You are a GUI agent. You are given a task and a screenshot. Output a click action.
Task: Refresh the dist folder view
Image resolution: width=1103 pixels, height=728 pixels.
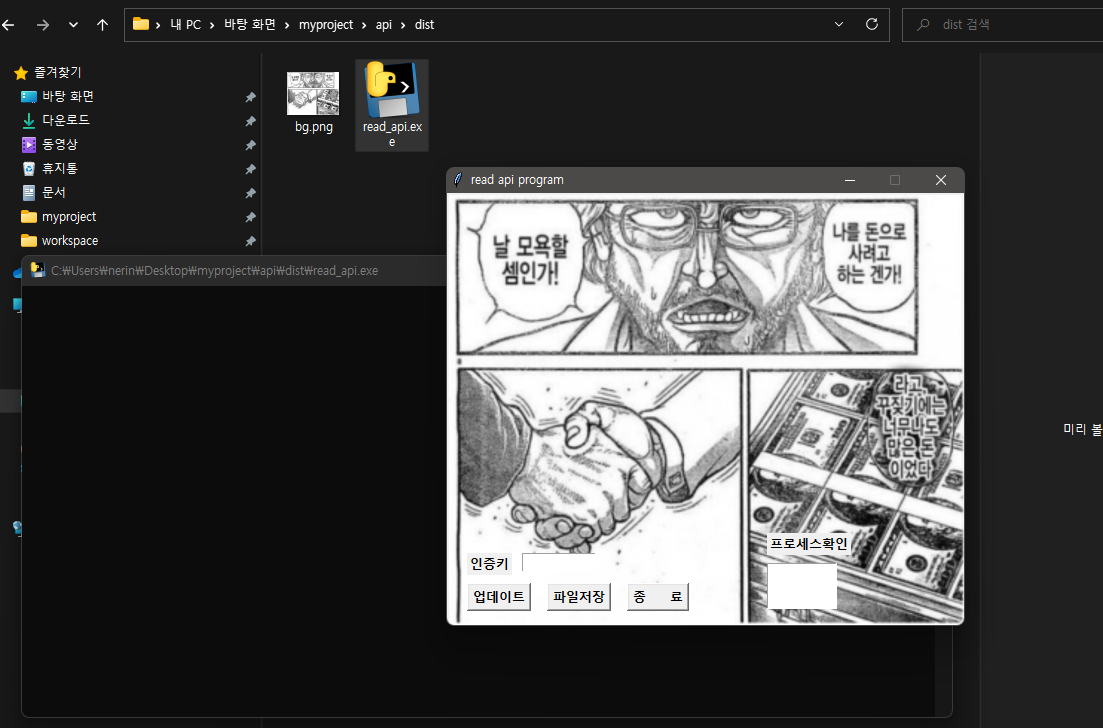pyautogui.click(x=872, y=25)
